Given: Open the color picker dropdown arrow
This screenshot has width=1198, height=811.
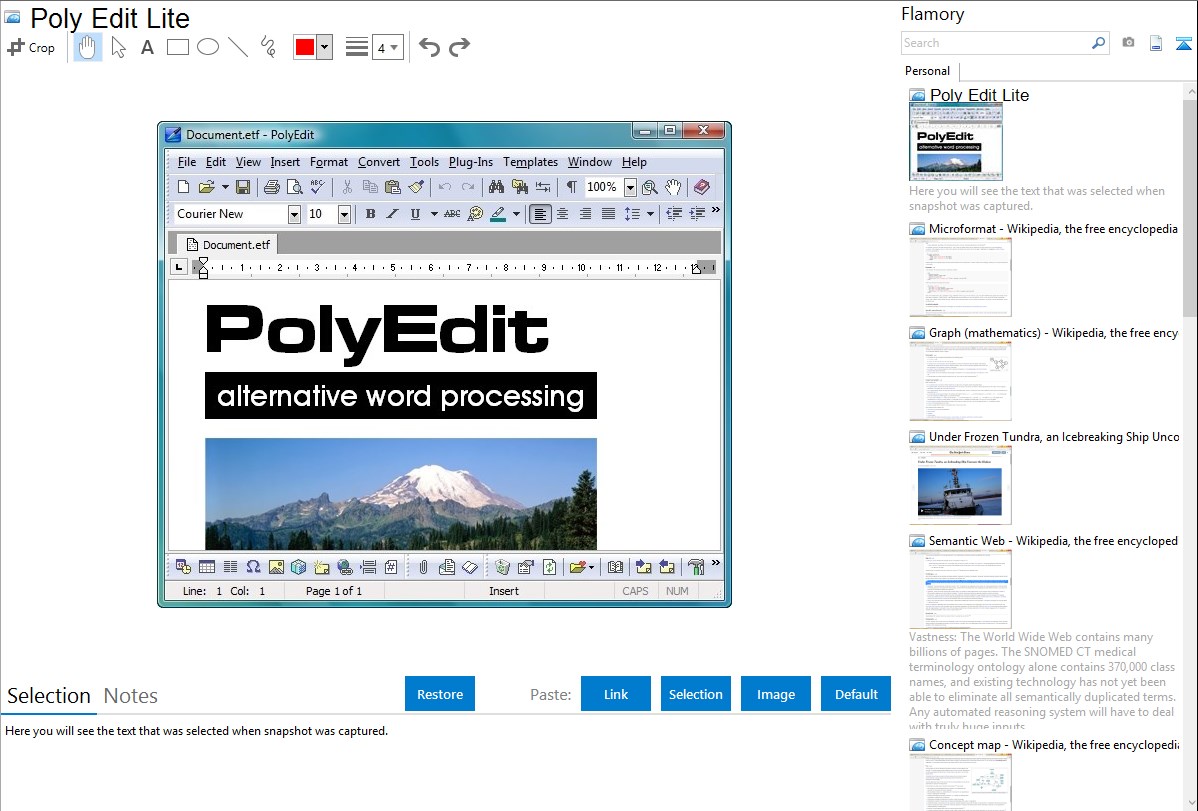Looking at the screenshot, I should pos(324,47).
